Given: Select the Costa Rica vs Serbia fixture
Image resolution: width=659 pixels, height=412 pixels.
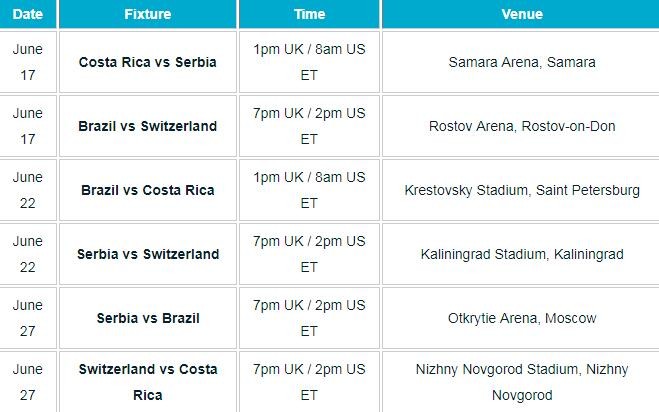Looking at the screenshot, I should click(148, 62).
